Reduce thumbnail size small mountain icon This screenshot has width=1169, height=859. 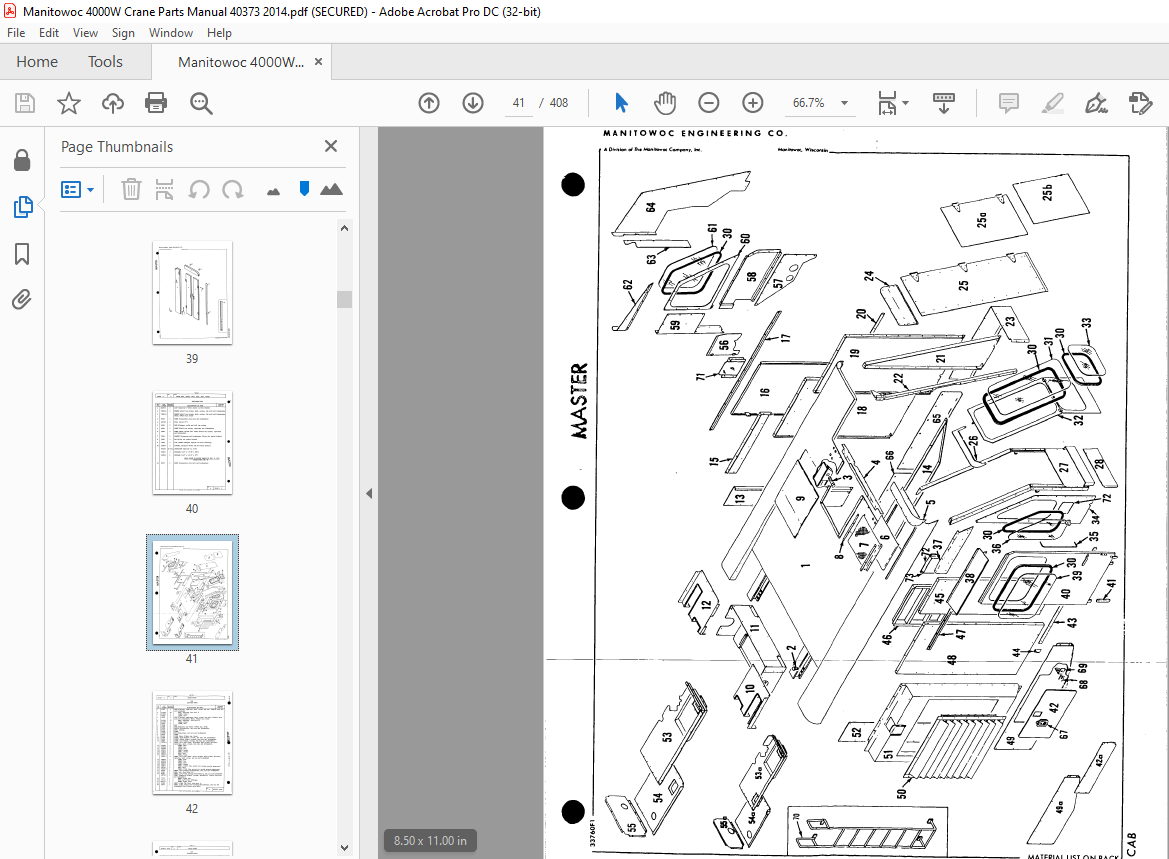[x=274, y=192]
